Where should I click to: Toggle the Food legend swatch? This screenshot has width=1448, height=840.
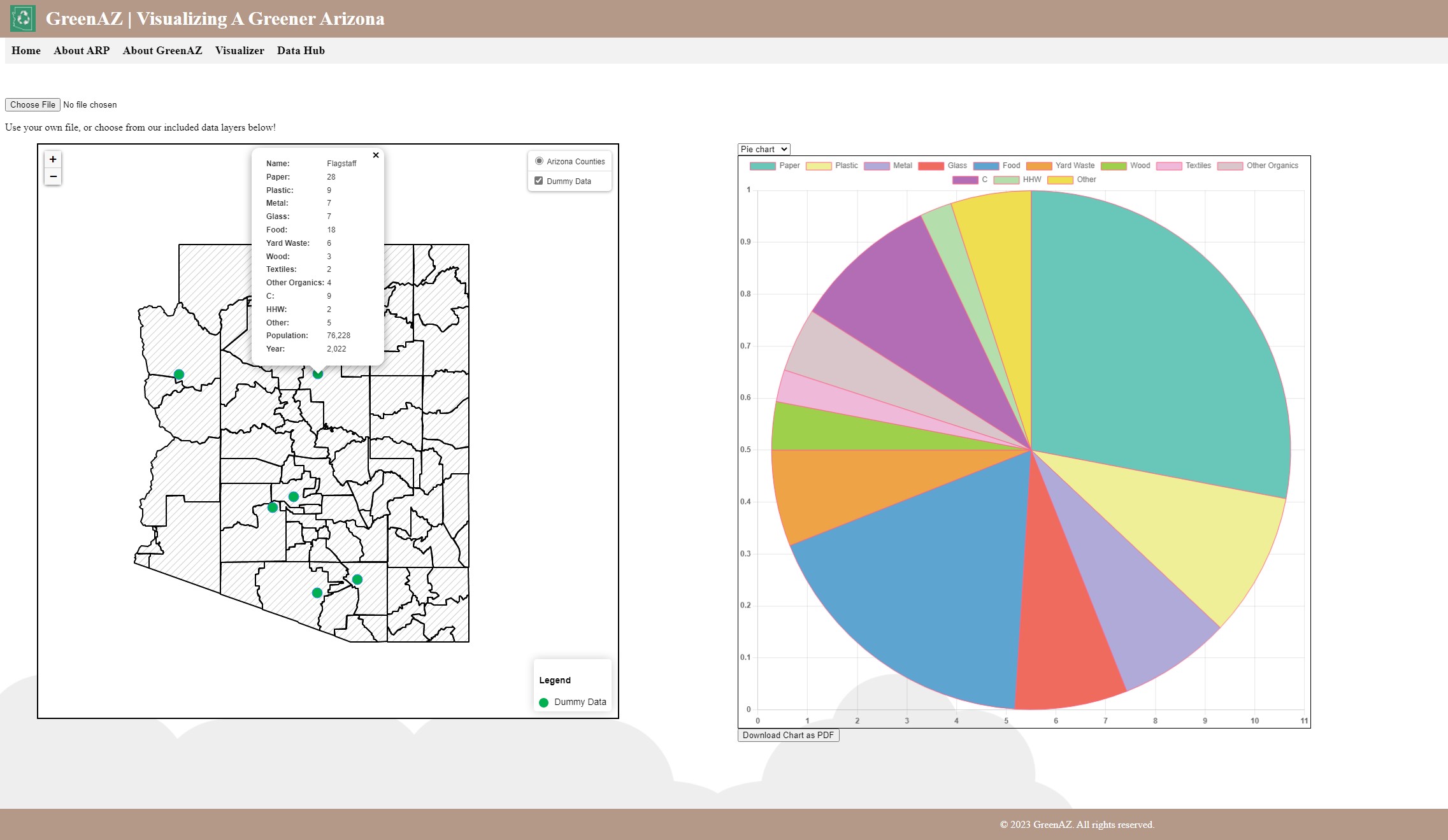986,166
